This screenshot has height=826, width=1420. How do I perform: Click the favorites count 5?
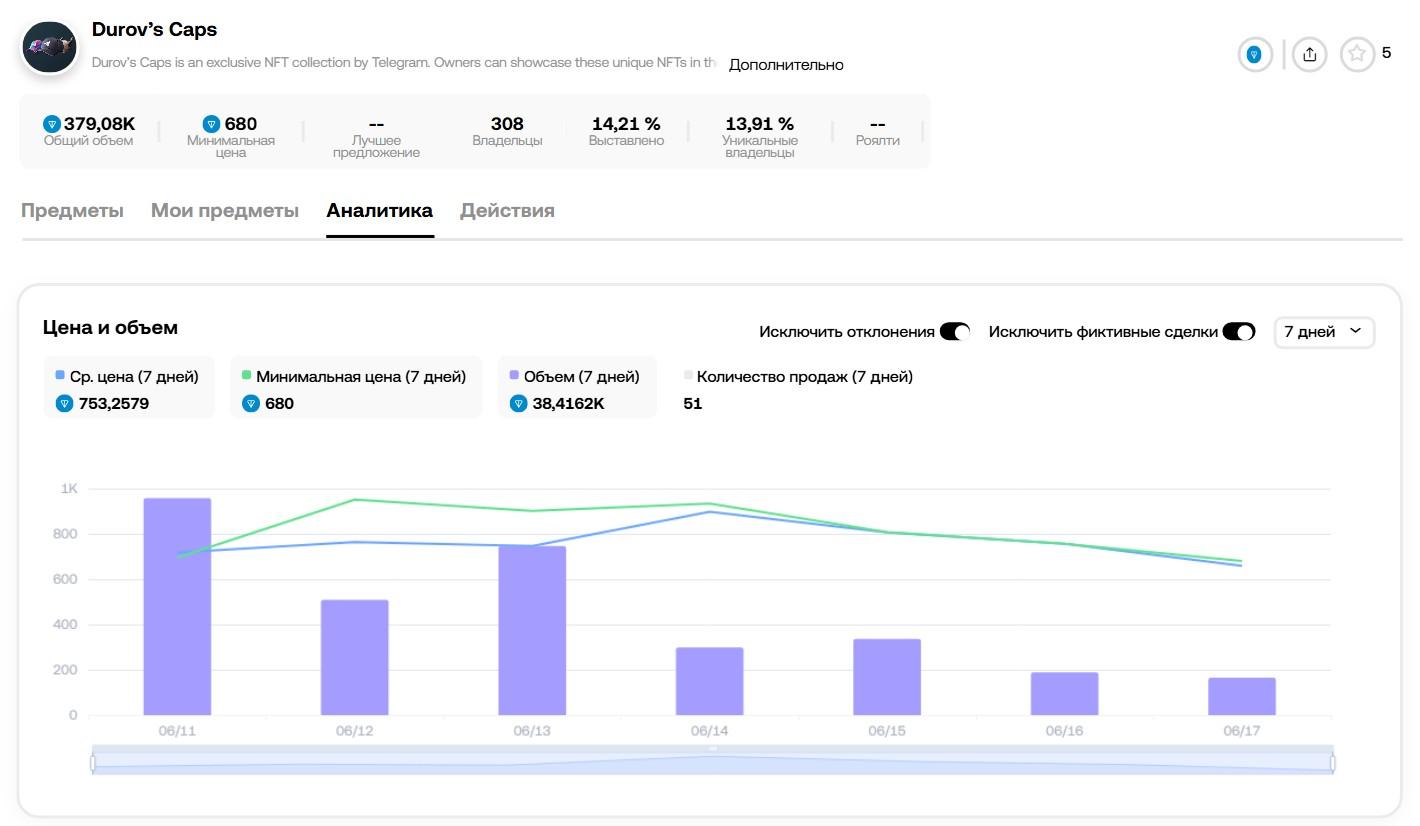pyautogui.click(x=1386, y=53)
